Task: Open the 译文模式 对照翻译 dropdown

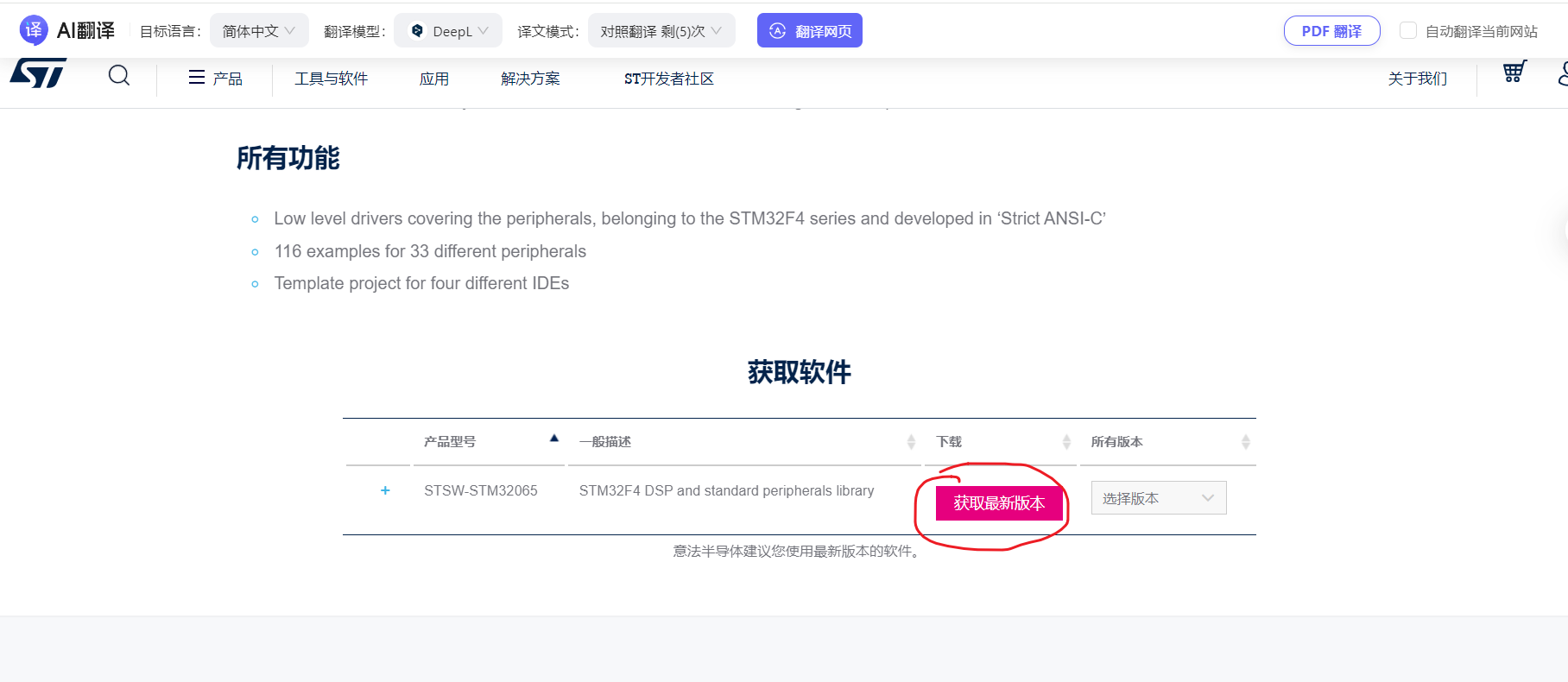Action: click(661, 31)
